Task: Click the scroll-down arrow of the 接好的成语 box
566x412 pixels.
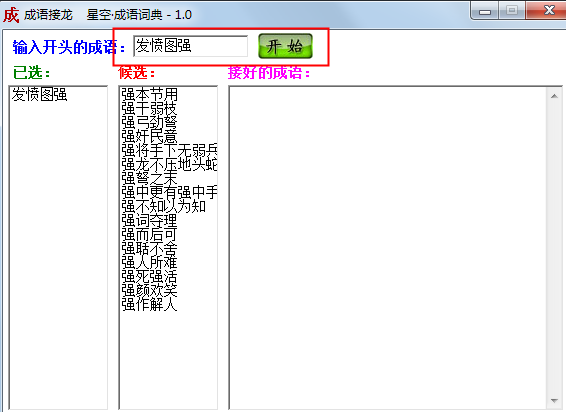Action: tap(554, 400)
